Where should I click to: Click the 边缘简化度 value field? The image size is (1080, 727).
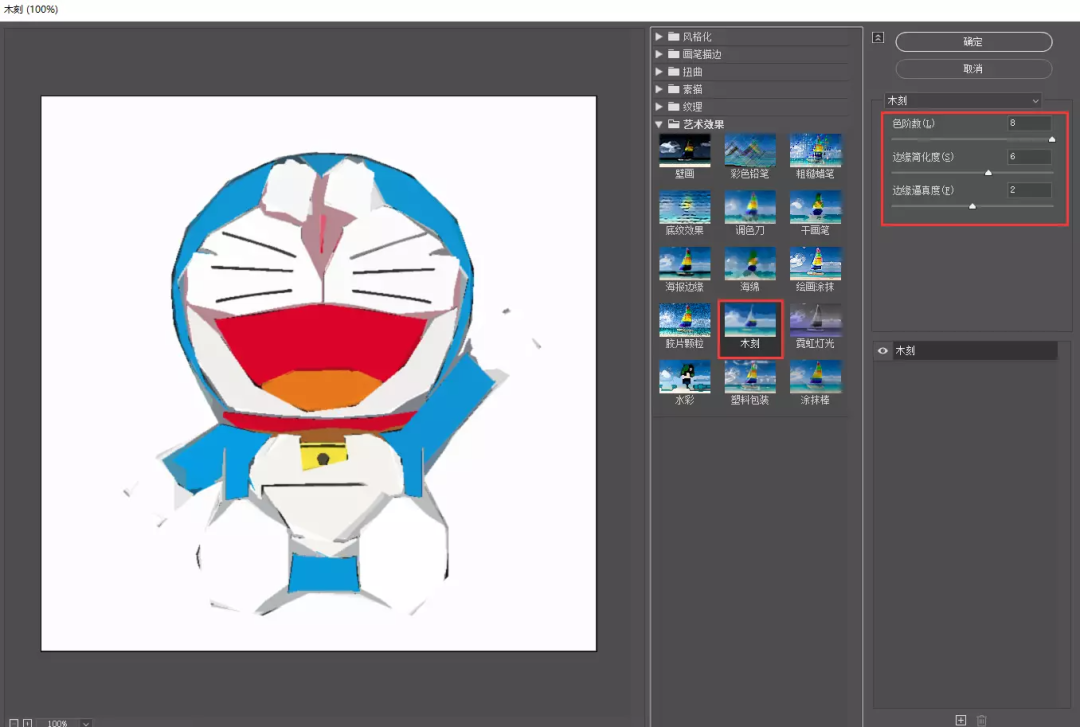pos(1029,157)
